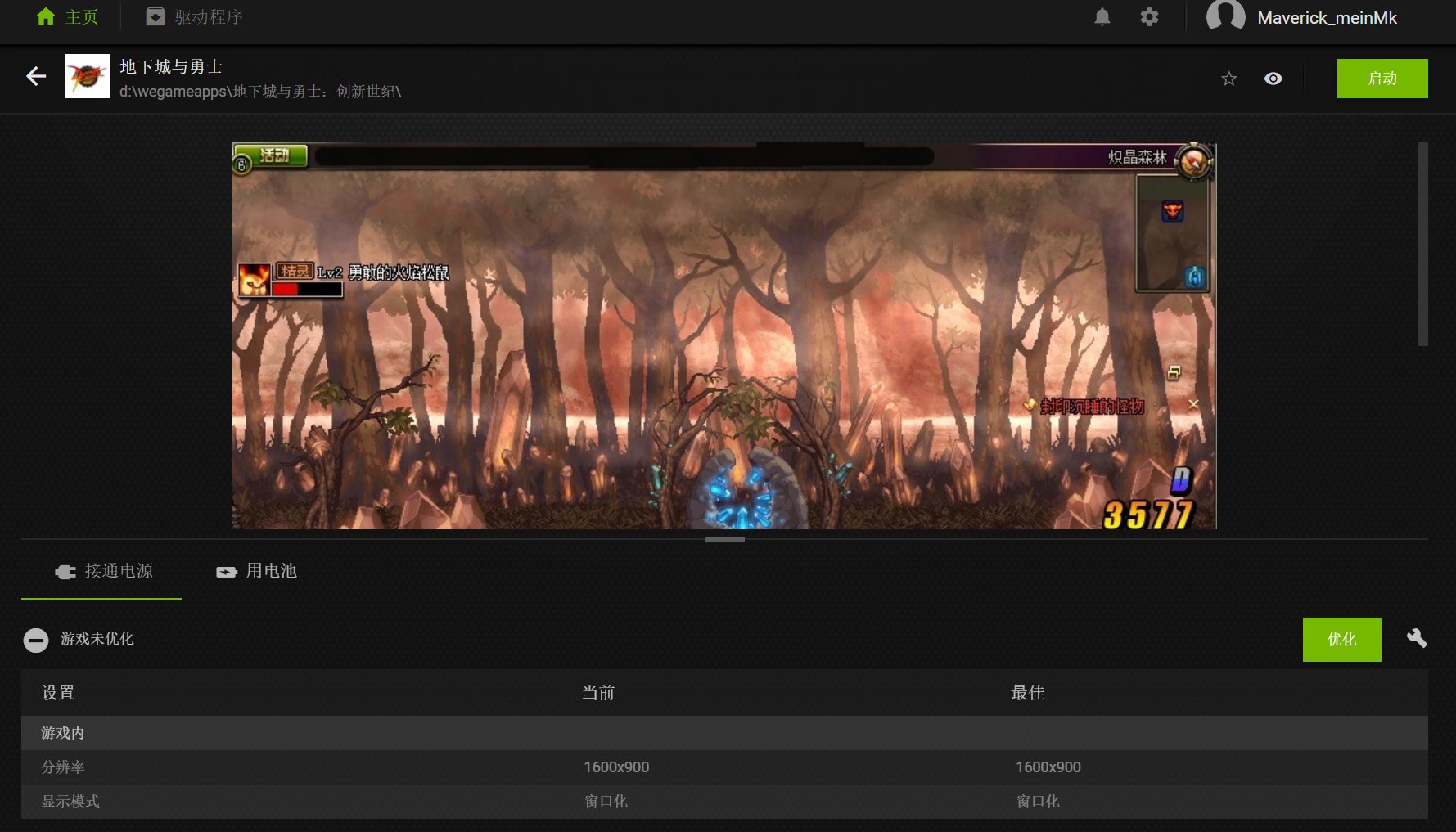Open custom settings wrench icon
The image size is (1456, 832).
pos(1417,638)
